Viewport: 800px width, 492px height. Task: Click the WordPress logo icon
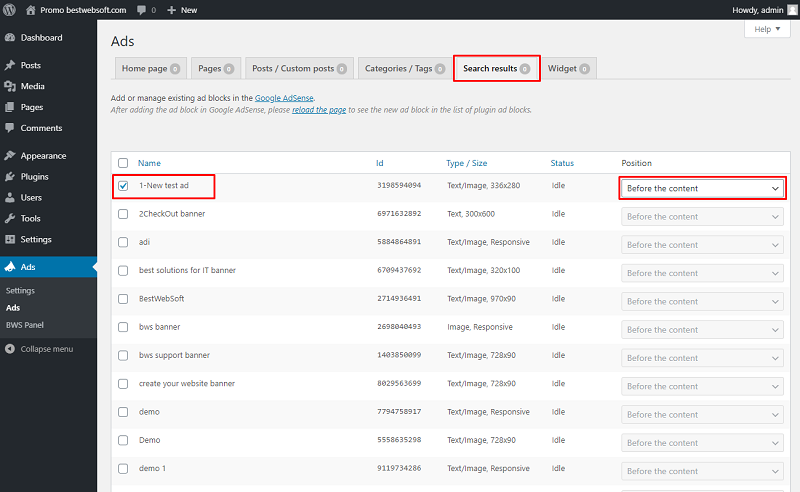coord(9,10)
